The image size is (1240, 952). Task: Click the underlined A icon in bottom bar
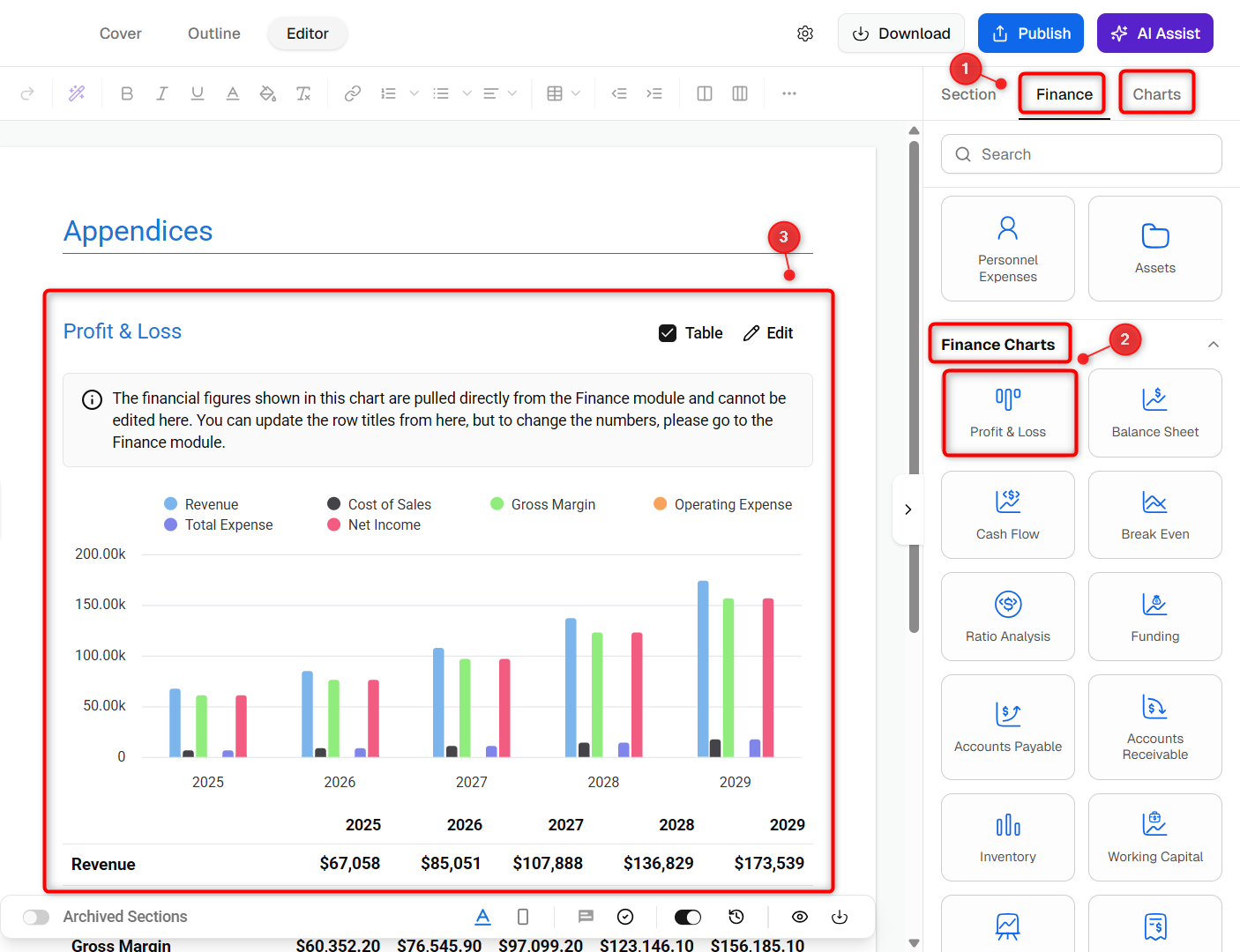(x=482, y=917)
